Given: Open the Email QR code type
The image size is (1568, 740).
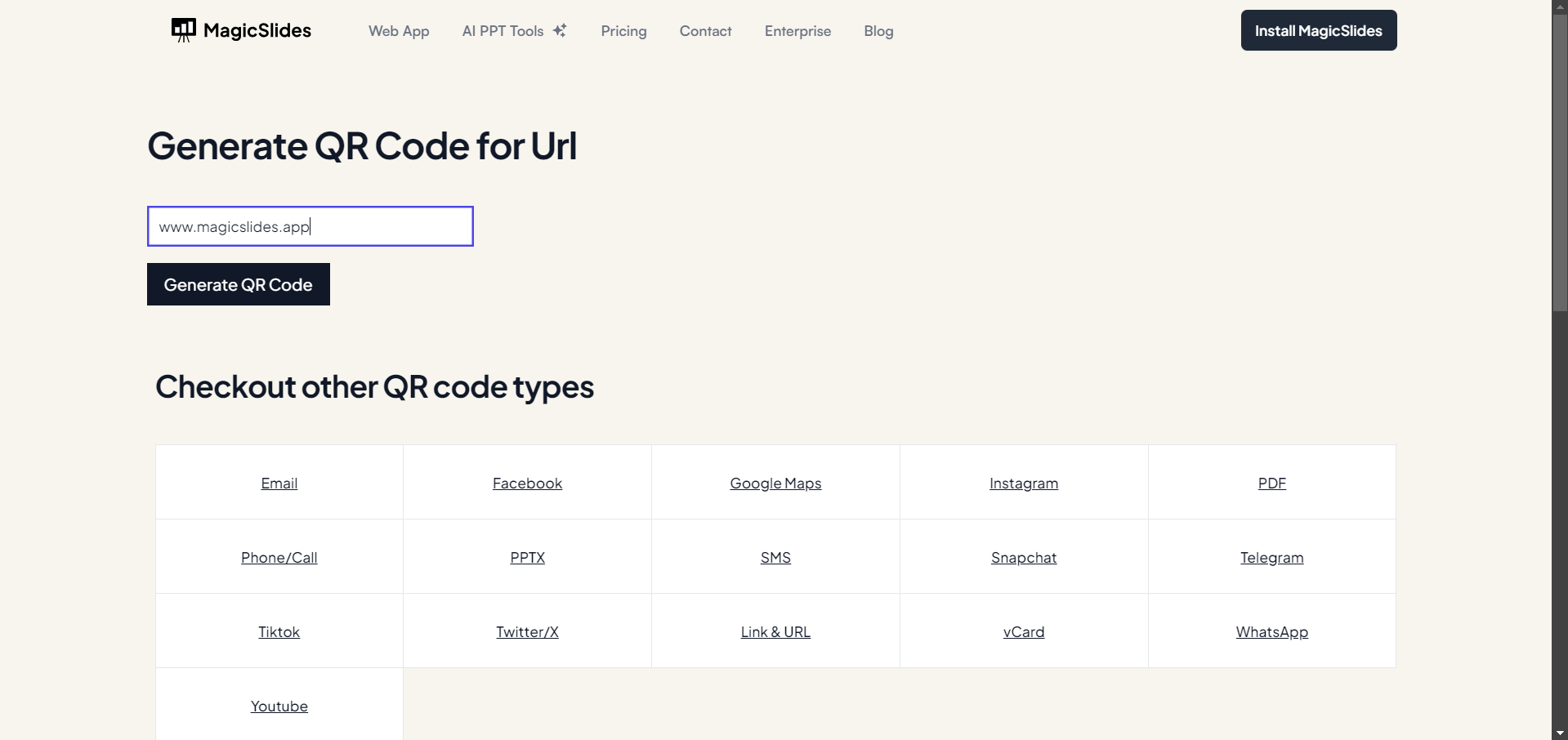Looking at the screenshot, I should tap(279, 484).
